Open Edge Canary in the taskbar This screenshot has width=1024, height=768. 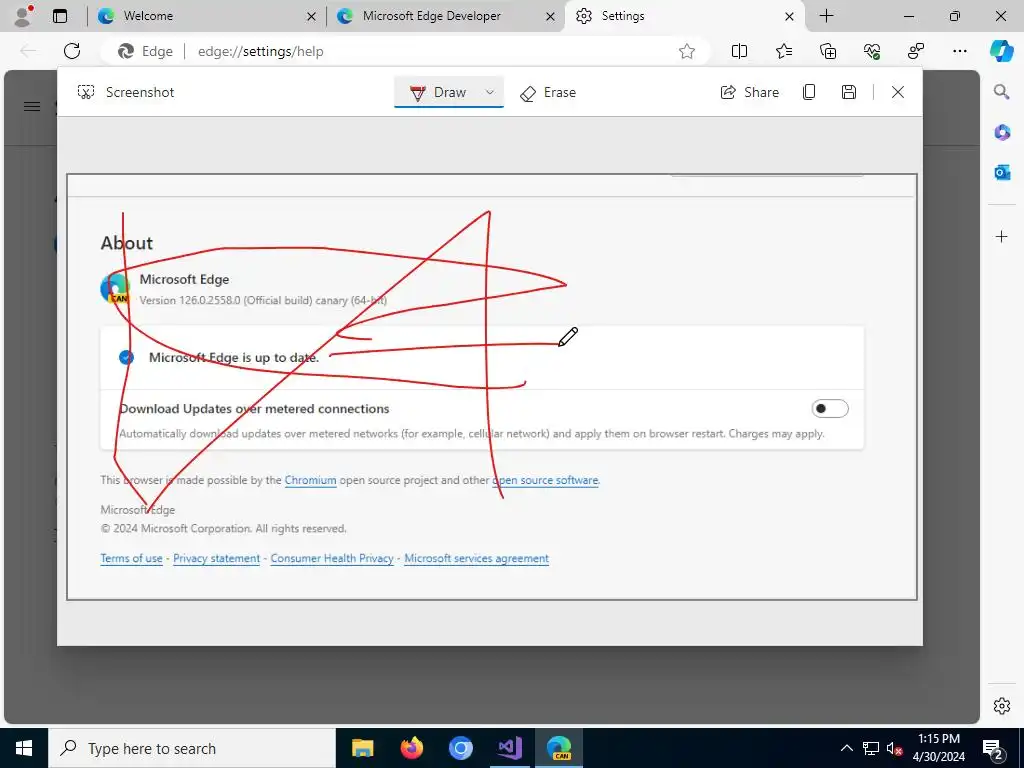559,748
